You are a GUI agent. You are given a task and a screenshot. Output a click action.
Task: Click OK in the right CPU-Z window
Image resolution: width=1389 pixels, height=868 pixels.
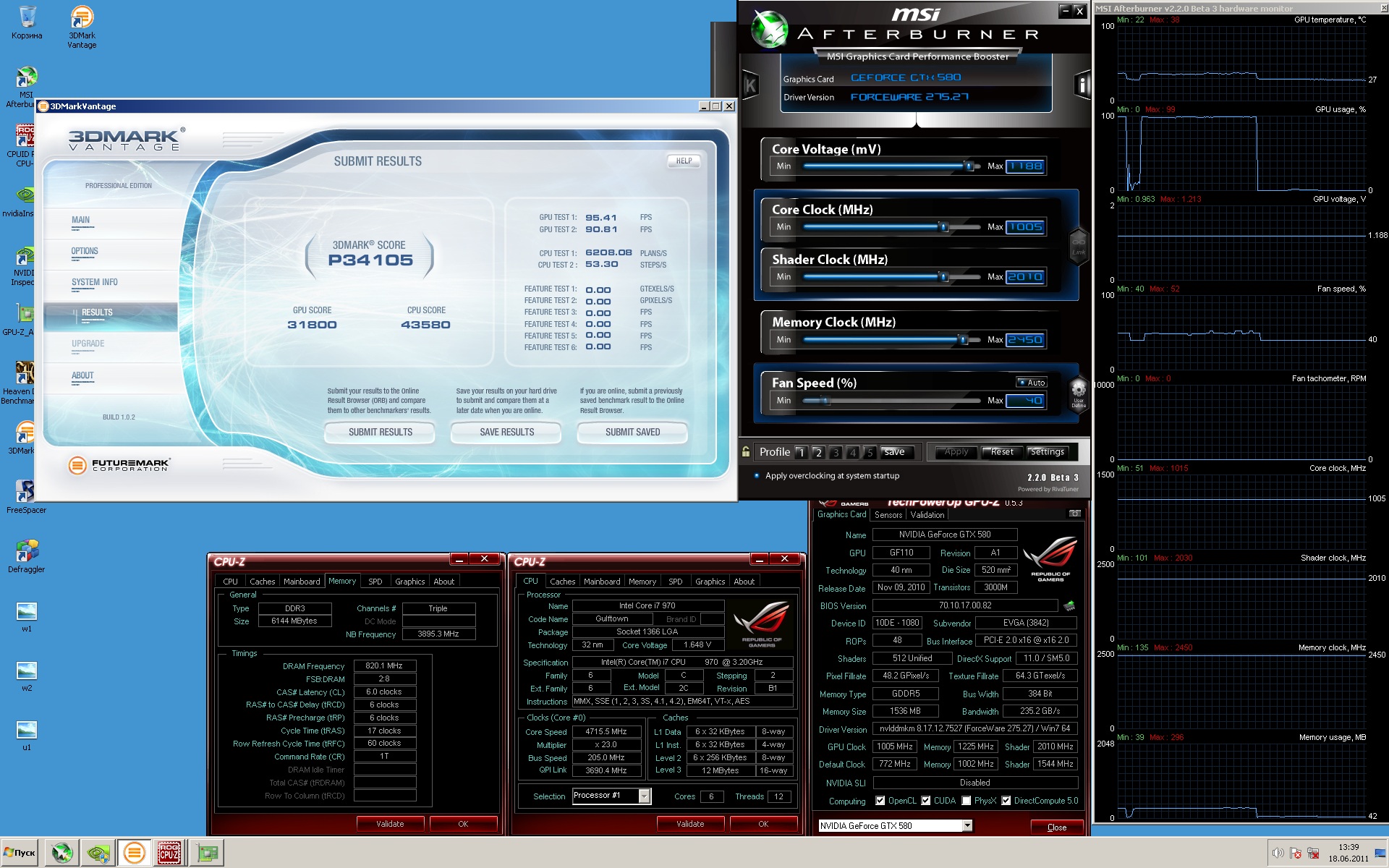[763, 824]
